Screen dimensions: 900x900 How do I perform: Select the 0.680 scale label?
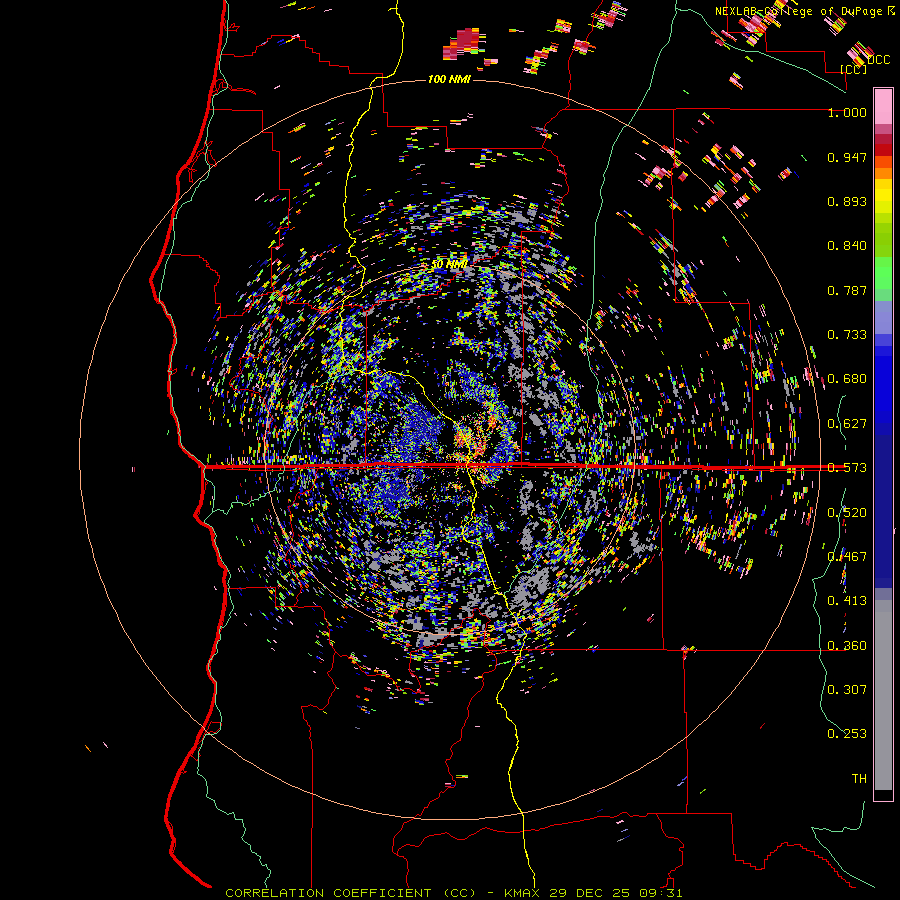(x=847, y=379)
